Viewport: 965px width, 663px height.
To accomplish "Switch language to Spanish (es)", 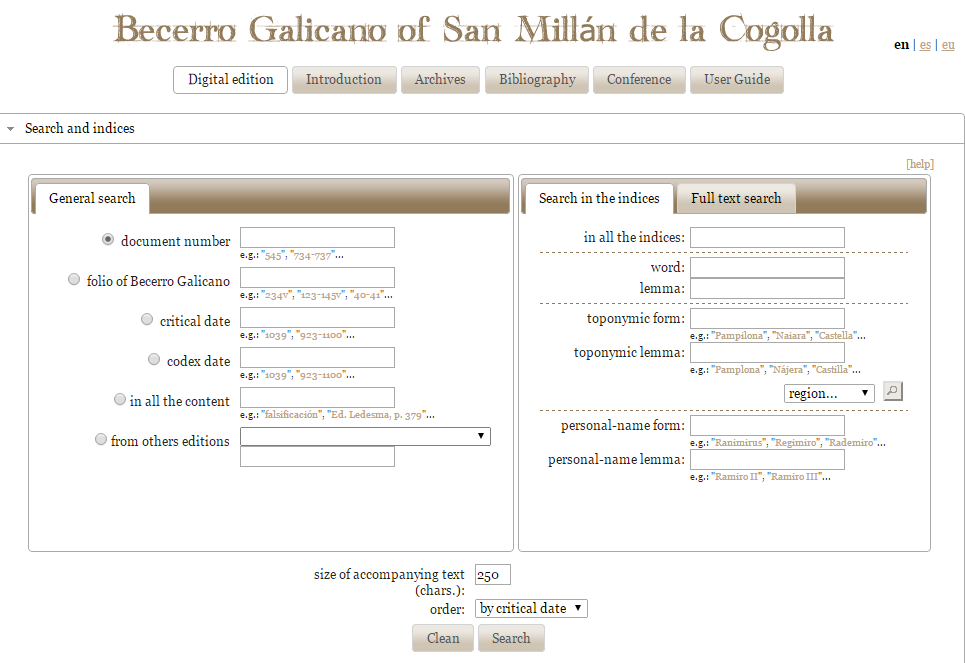I will click(x=925, y=45).
